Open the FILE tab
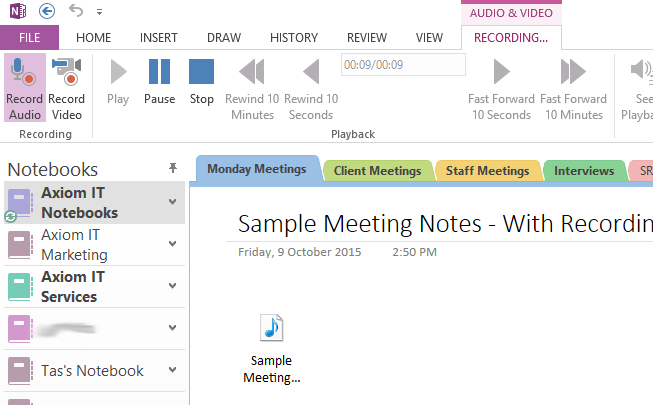Viewport: 653px width, 405px height. point(29,38)
